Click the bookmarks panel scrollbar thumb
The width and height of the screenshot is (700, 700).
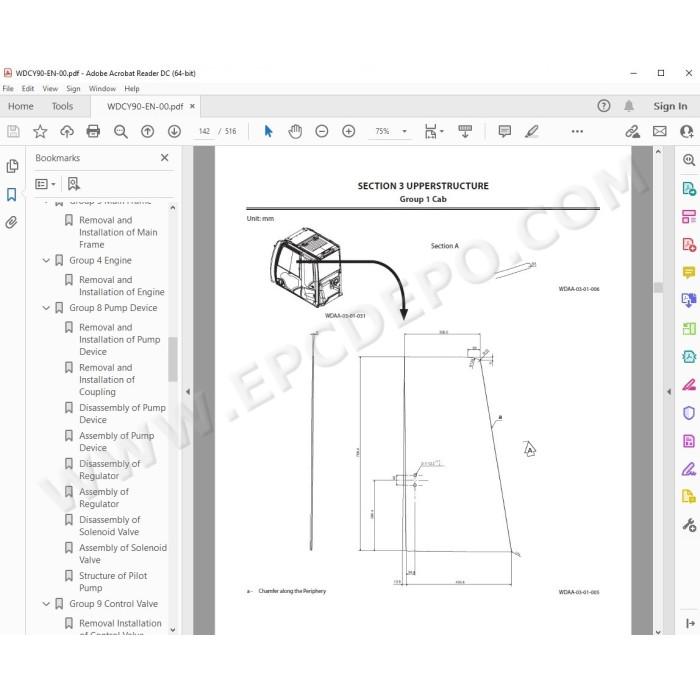[x=173, y=359]
